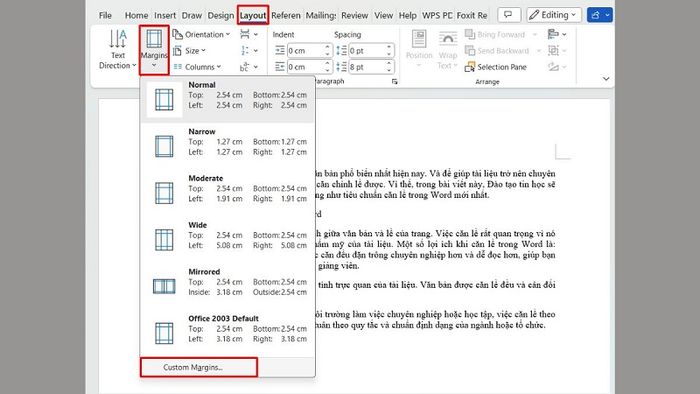
Task: Switch to the WPS PDF tab
Action: pyautogui.click(x=437, y=15)
